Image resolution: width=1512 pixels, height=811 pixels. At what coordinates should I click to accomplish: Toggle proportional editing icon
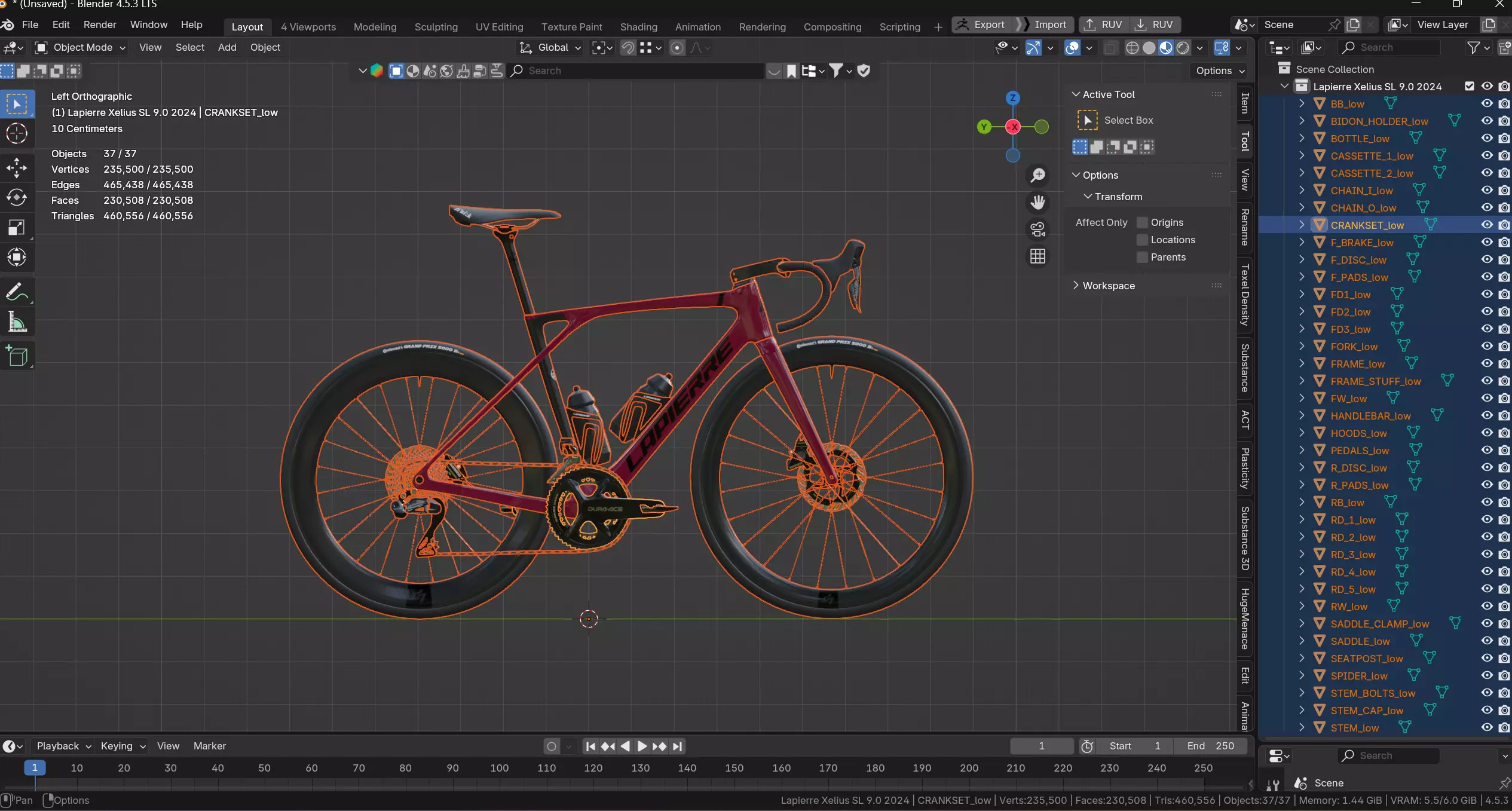tap(677, 48)
